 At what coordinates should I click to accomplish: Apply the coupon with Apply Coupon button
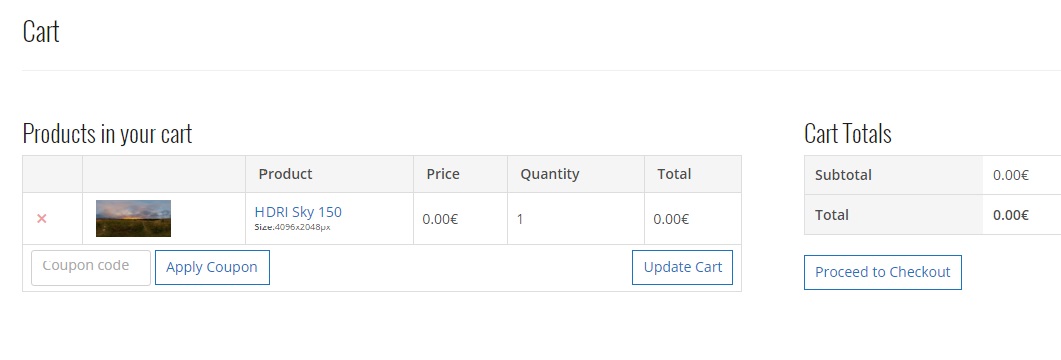point(212,267)
